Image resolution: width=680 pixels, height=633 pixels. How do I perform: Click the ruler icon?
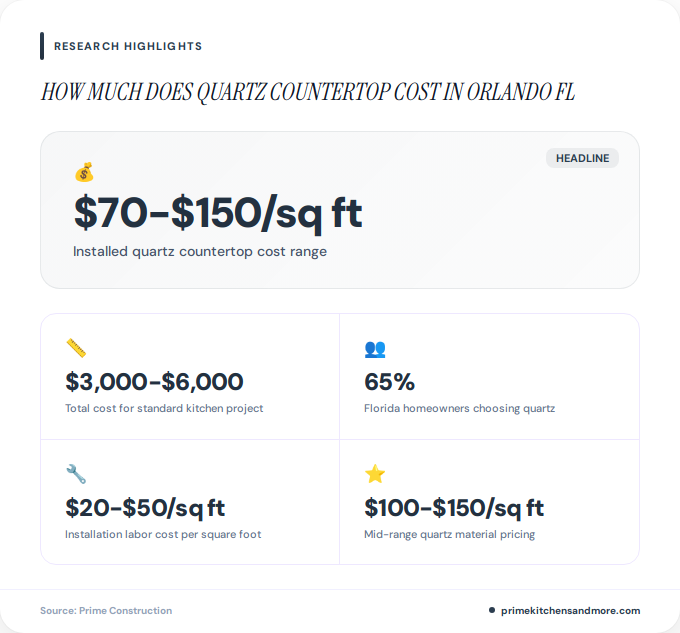click(76, 348)
